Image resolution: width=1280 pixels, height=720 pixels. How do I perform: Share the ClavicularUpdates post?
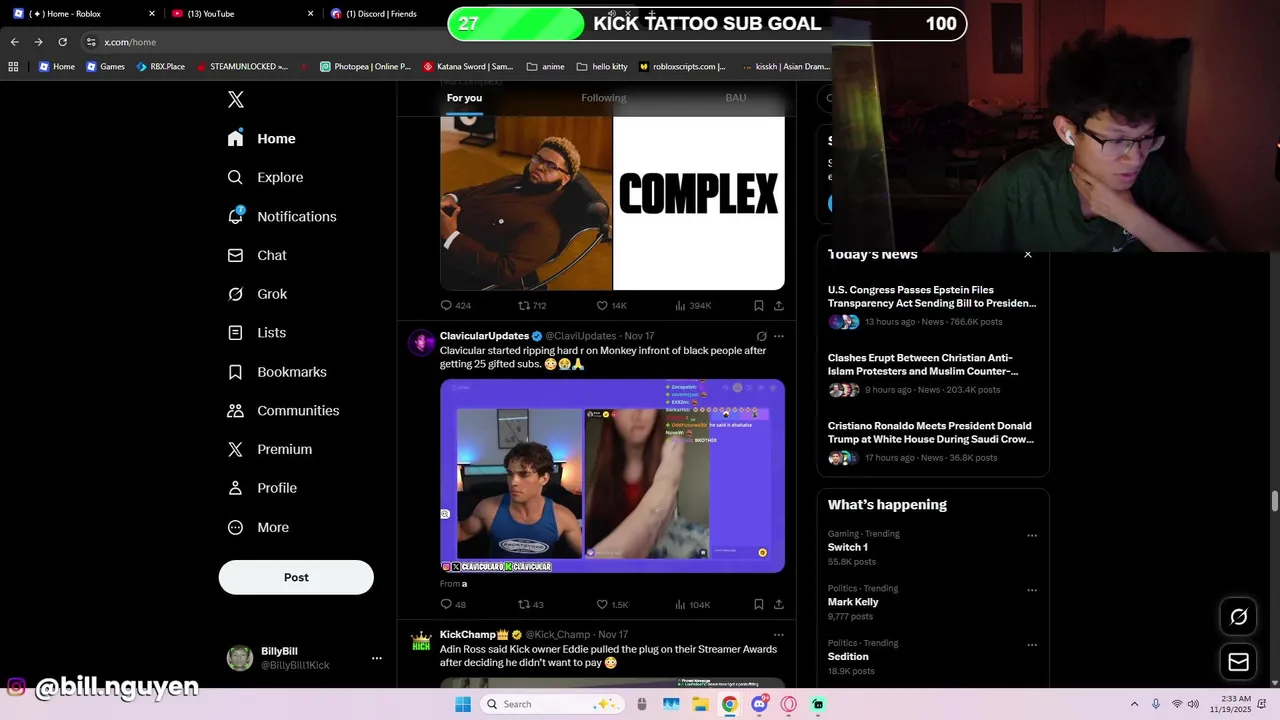point(779,604)
